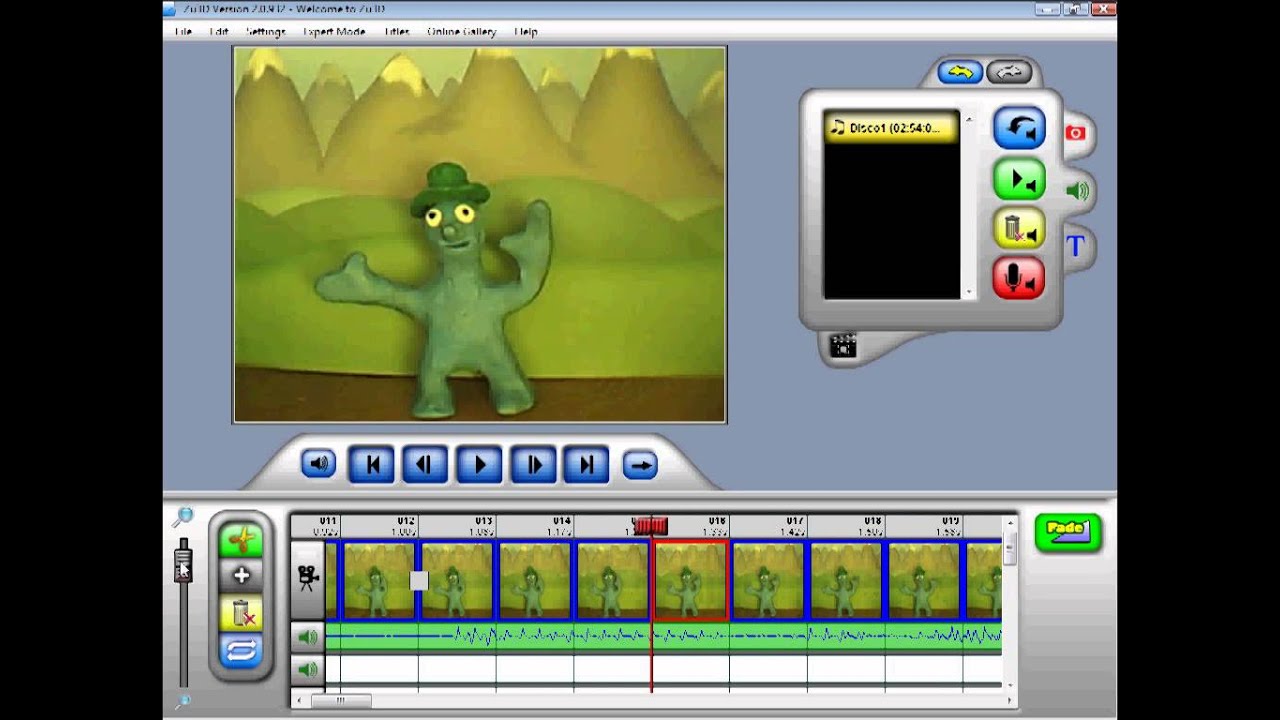Select frame 017 thumbnail in timeline

point(769,580)
